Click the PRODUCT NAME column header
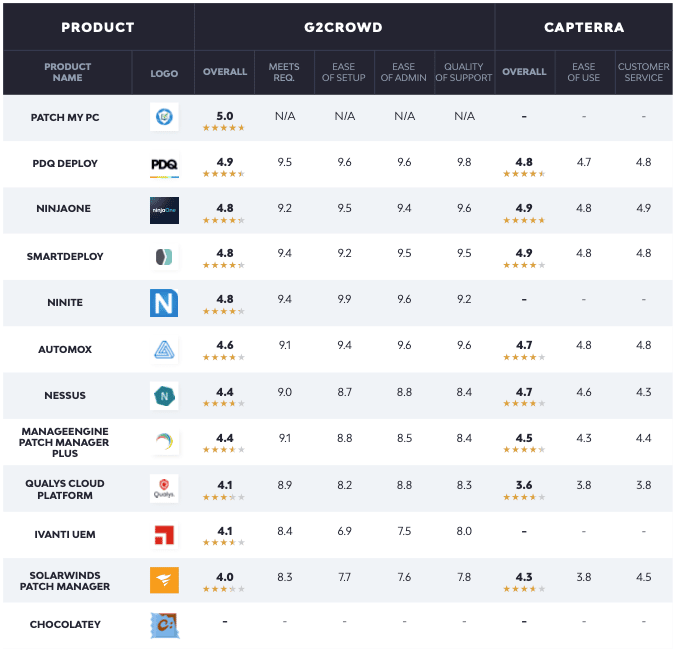 pyautogui.click(x=67, y=72)
